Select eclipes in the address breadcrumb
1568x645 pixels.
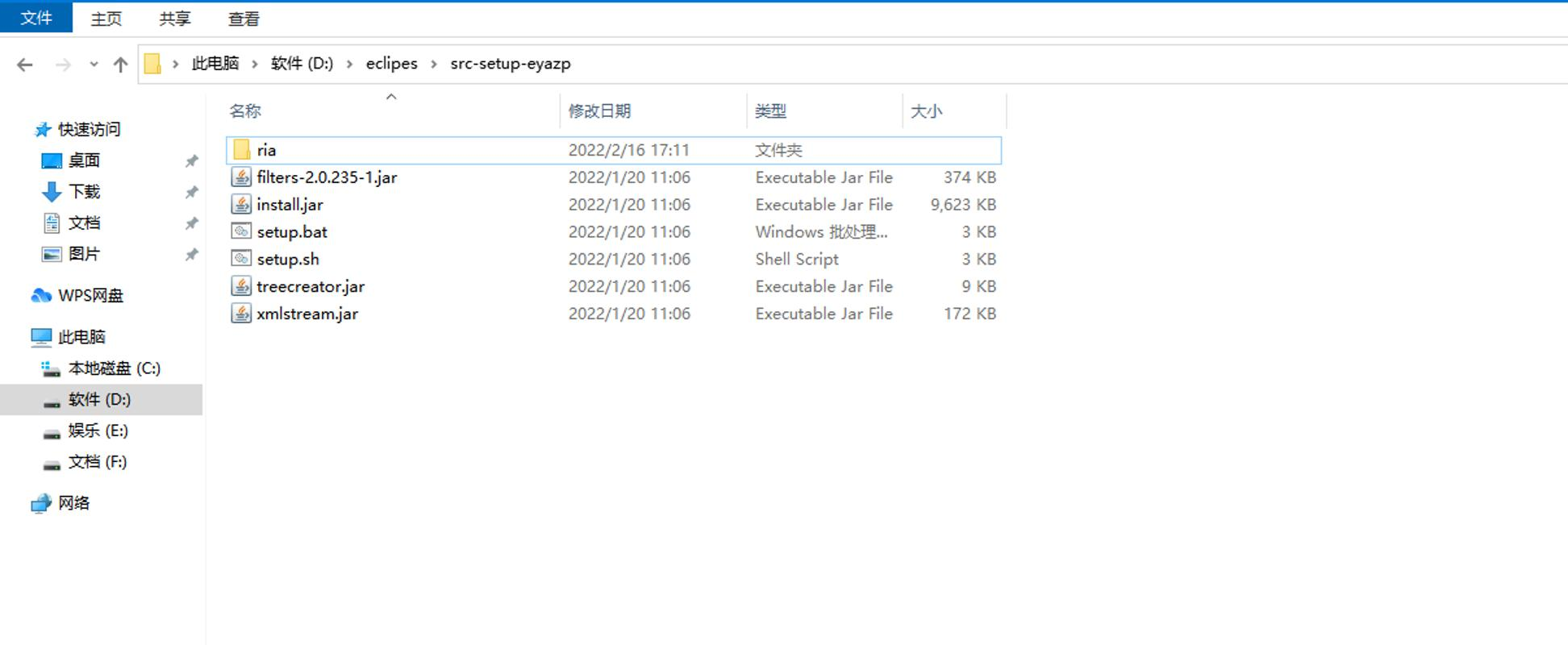(x=392, y=64)
